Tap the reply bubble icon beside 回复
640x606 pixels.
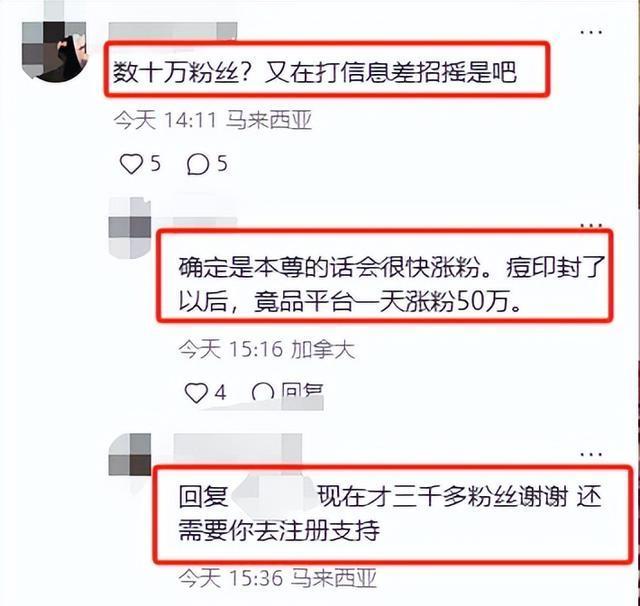(263, 393)
